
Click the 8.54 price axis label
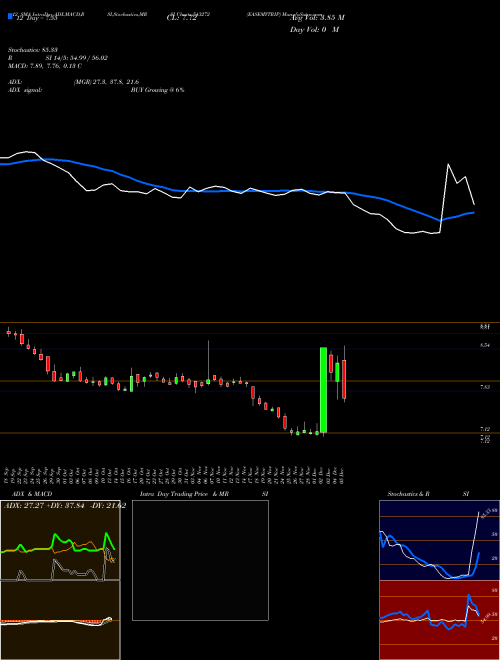tap(485, 345)
